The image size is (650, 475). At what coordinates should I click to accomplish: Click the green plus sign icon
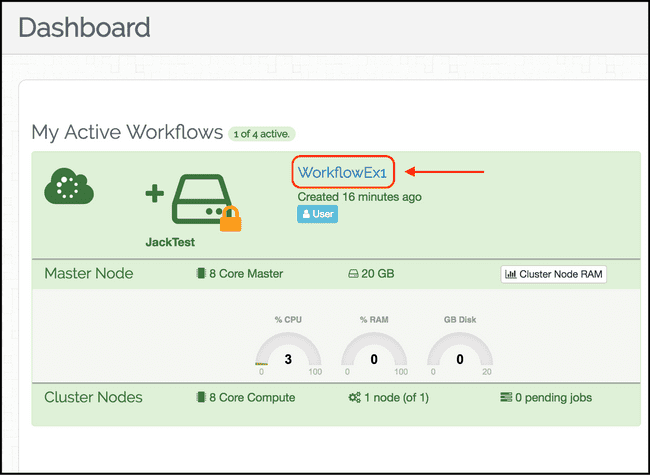click(155, 194)
